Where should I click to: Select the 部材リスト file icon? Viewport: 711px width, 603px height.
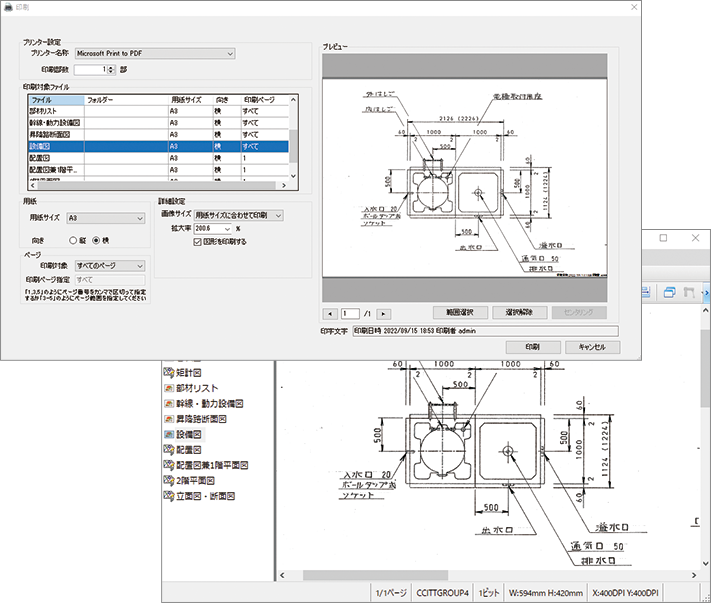[x=168, y=388]
